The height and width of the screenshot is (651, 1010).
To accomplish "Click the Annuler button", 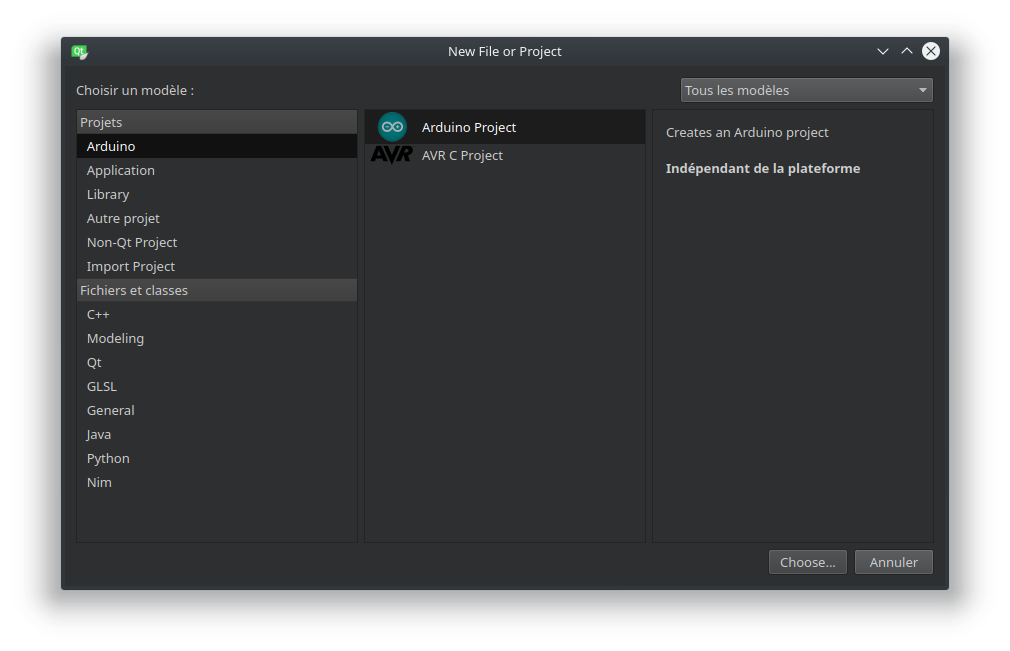I will tap(893, 562).
